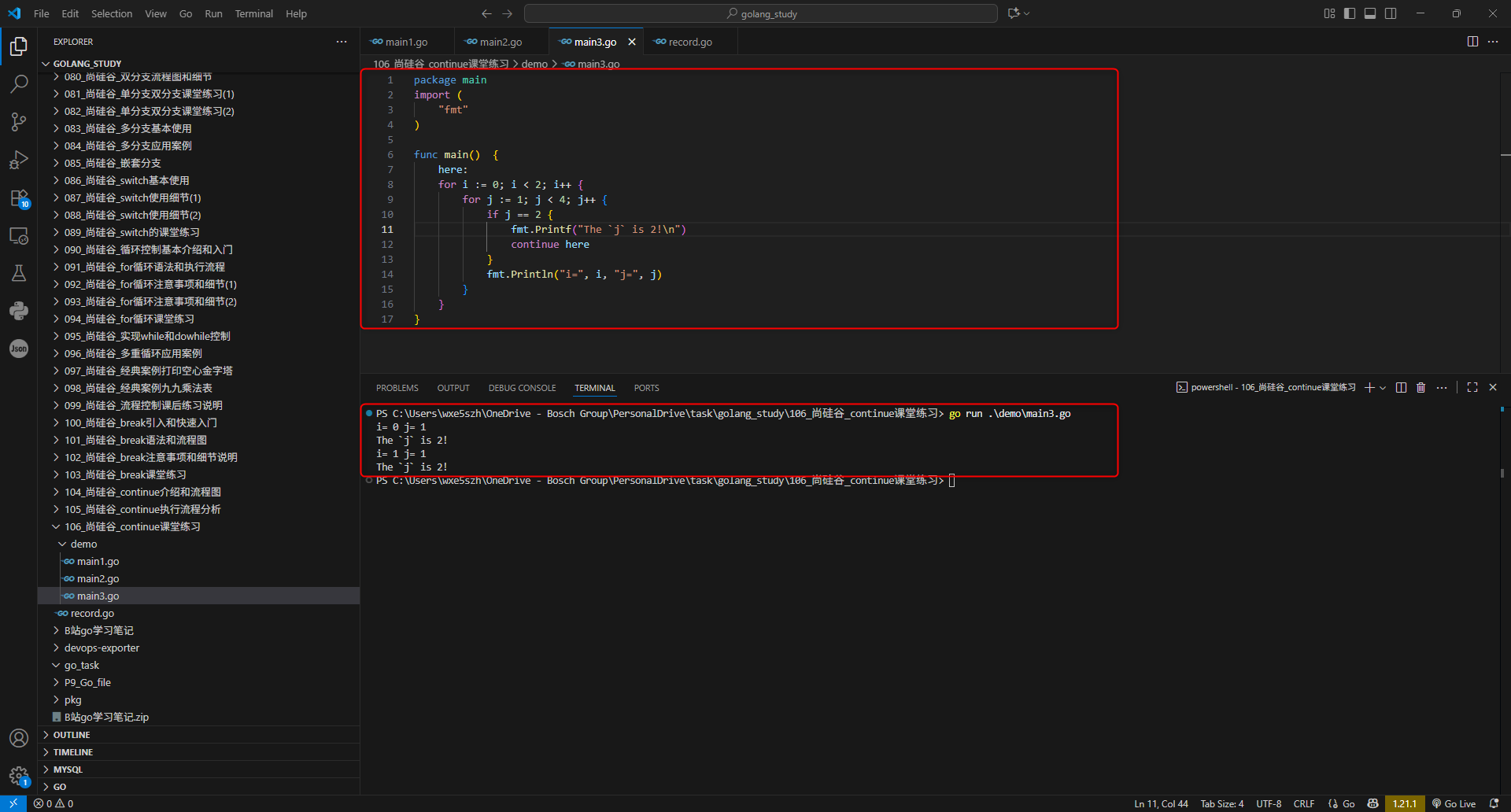1511x812 pixels.
Task: Open the terminal launch profile dropdown
Action: 1383,387
